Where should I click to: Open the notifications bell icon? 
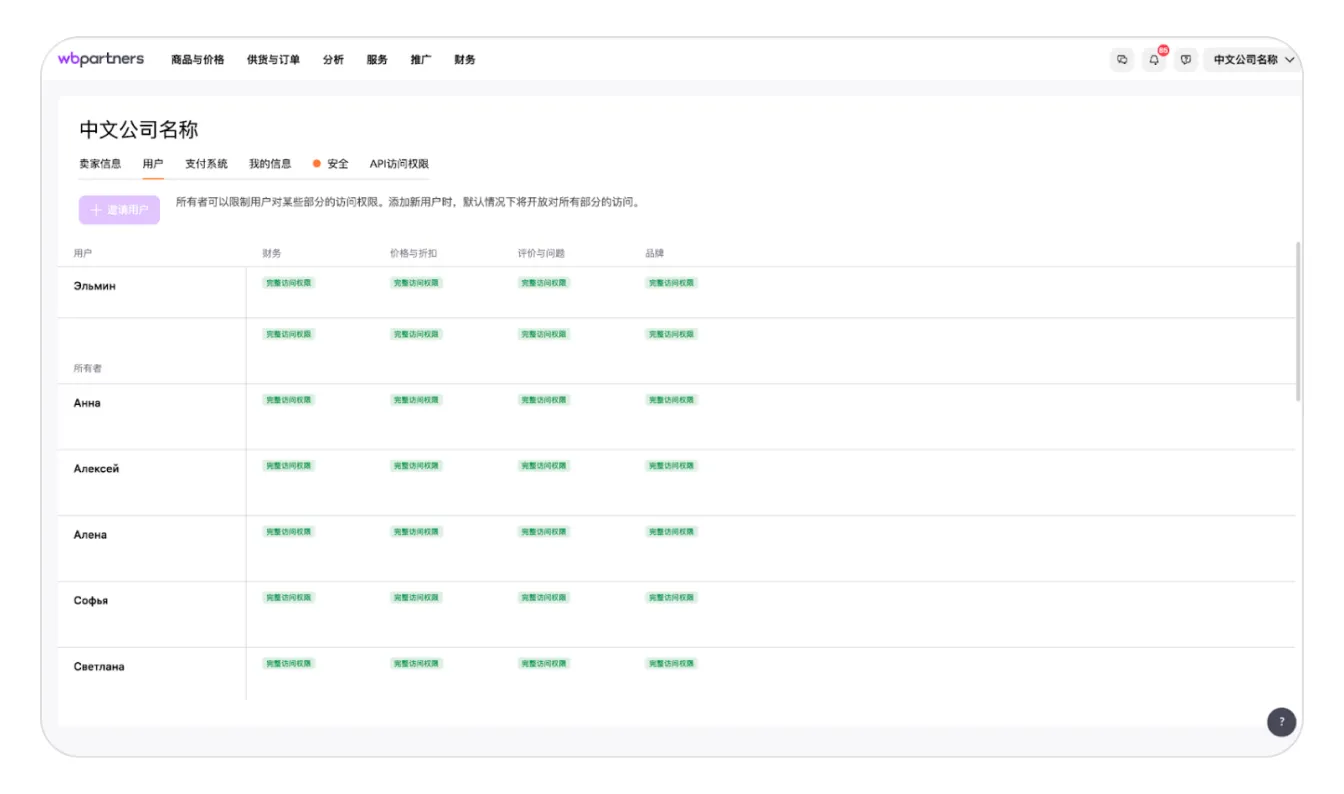click(x=1154, y=60)
